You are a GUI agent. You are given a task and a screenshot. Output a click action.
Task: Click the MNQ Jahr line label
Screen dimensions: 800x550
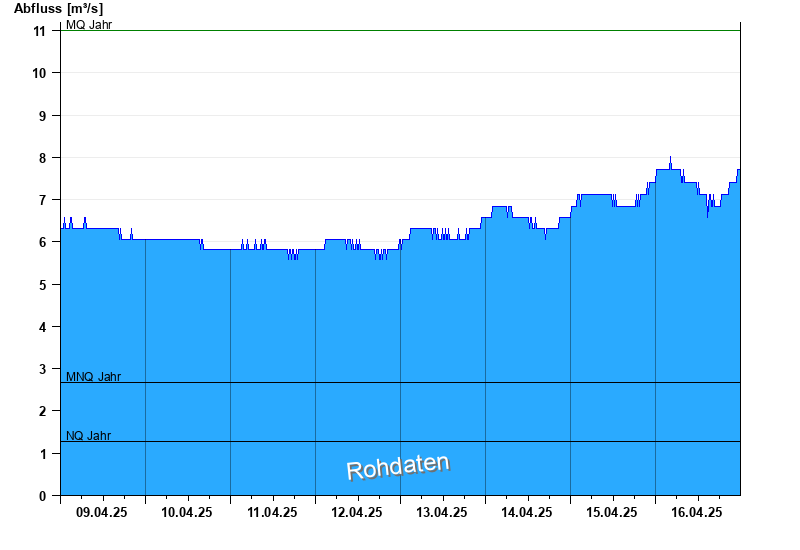point(93,377)
